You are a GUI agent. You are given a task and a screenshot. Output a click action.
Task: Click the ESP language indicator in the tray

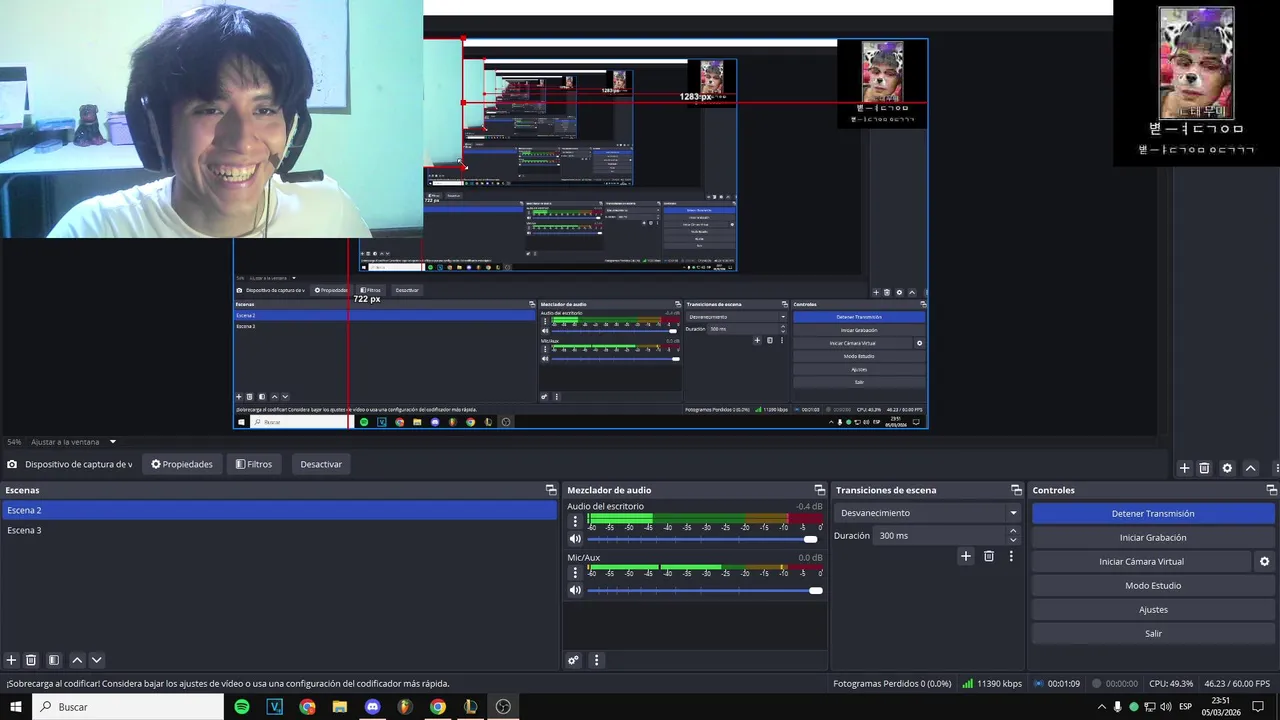(x=1185, y=707)
